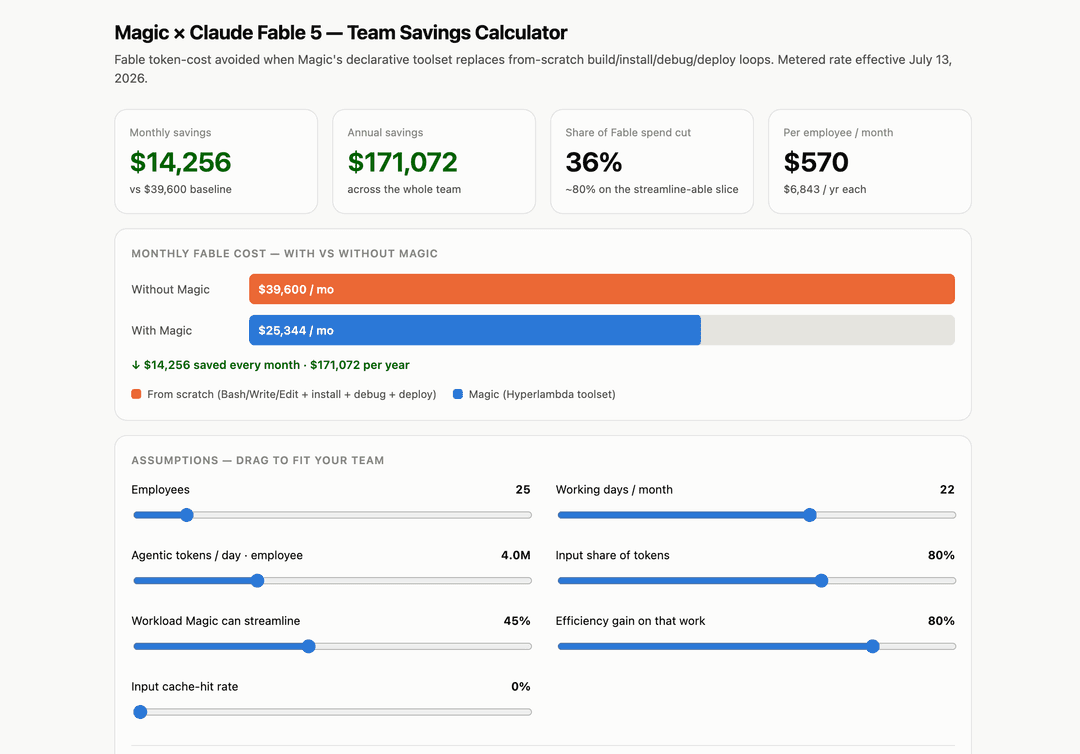The image size is (1080, 754).
Task: Click the Workload Magic can streamline slider
Action: point(332,646)
